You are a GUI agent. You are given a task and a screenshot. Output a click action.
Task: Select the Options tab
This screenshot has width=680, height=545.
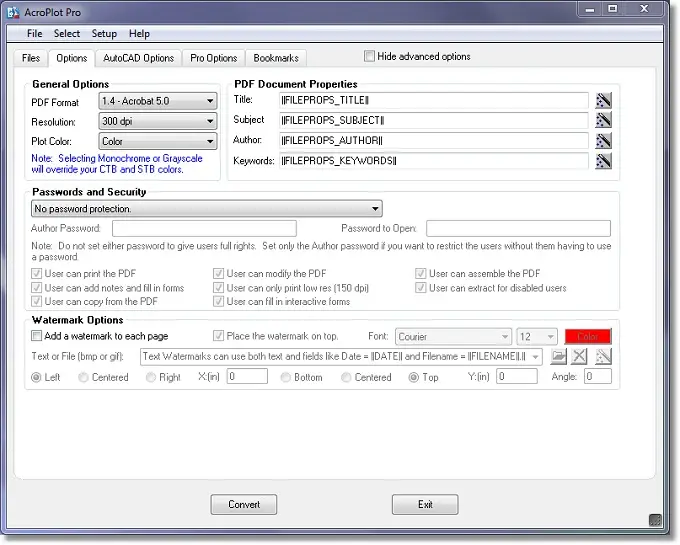[72, 58]
